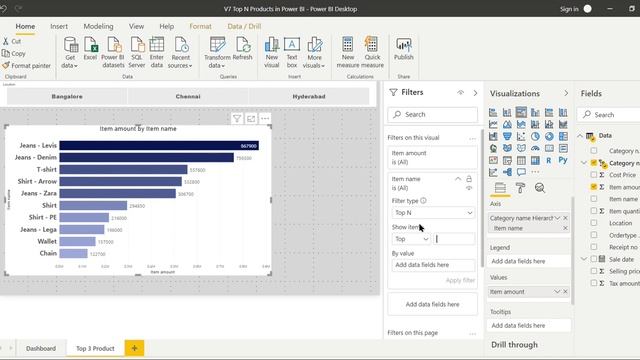Check the Location field

tap(594, 223)
